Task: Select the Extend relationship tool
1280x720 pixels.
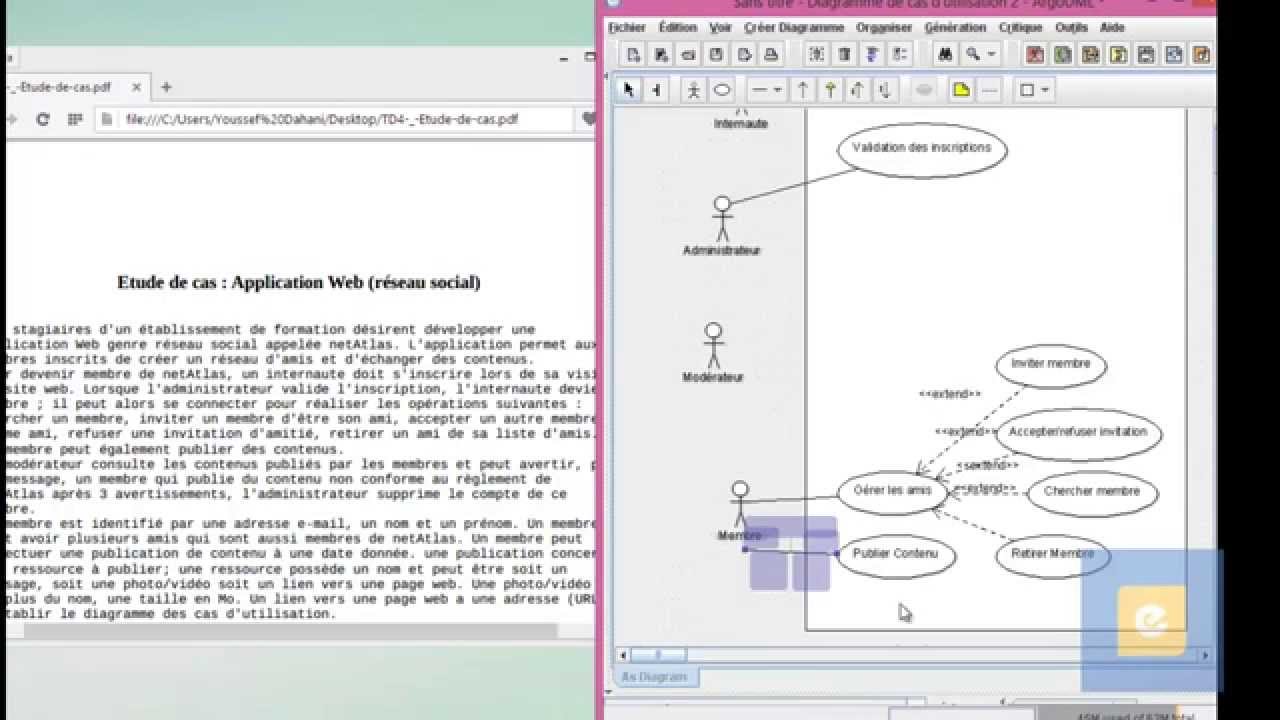Action: (x=857, y=90)
